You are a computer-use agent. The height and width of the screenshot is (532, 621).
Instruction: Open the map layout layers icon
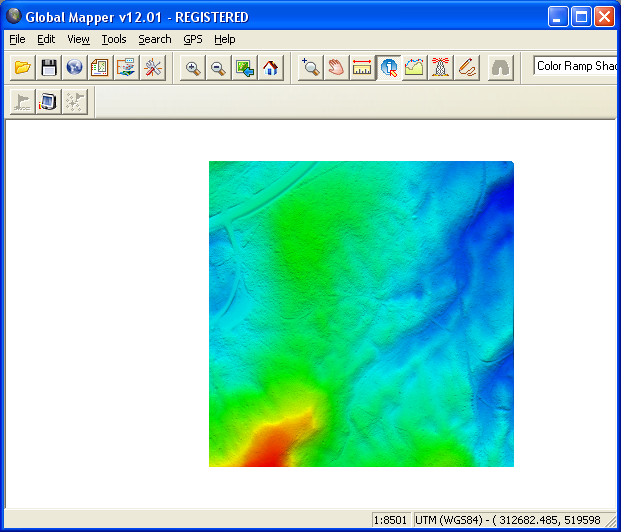126,68
